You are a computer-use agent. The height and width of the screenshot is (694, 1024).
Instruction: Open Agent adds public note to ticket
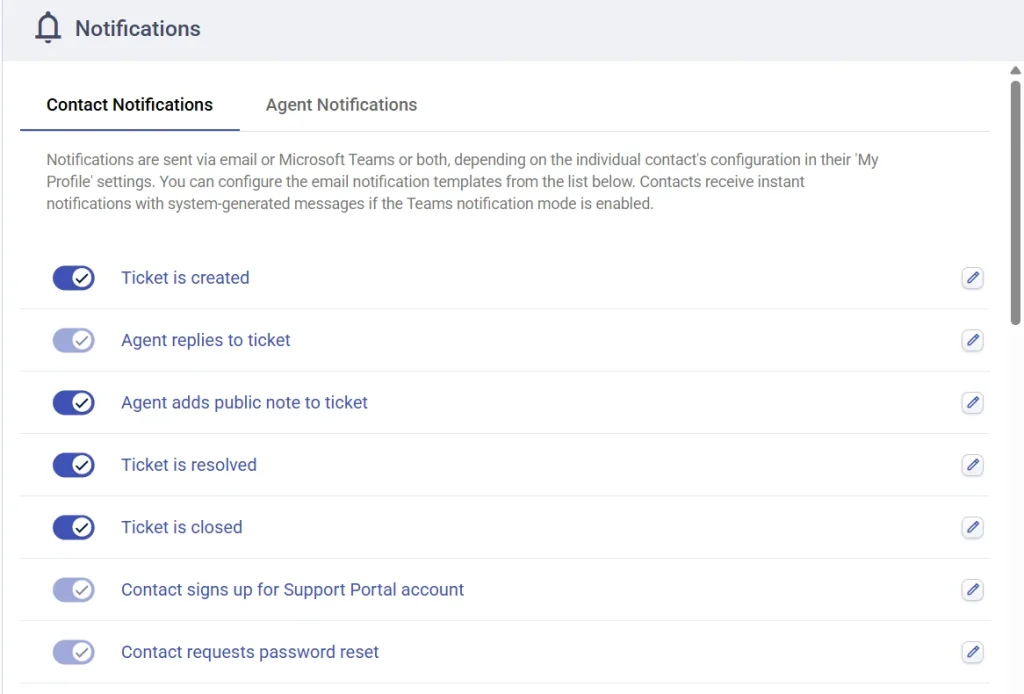point(244,403)
